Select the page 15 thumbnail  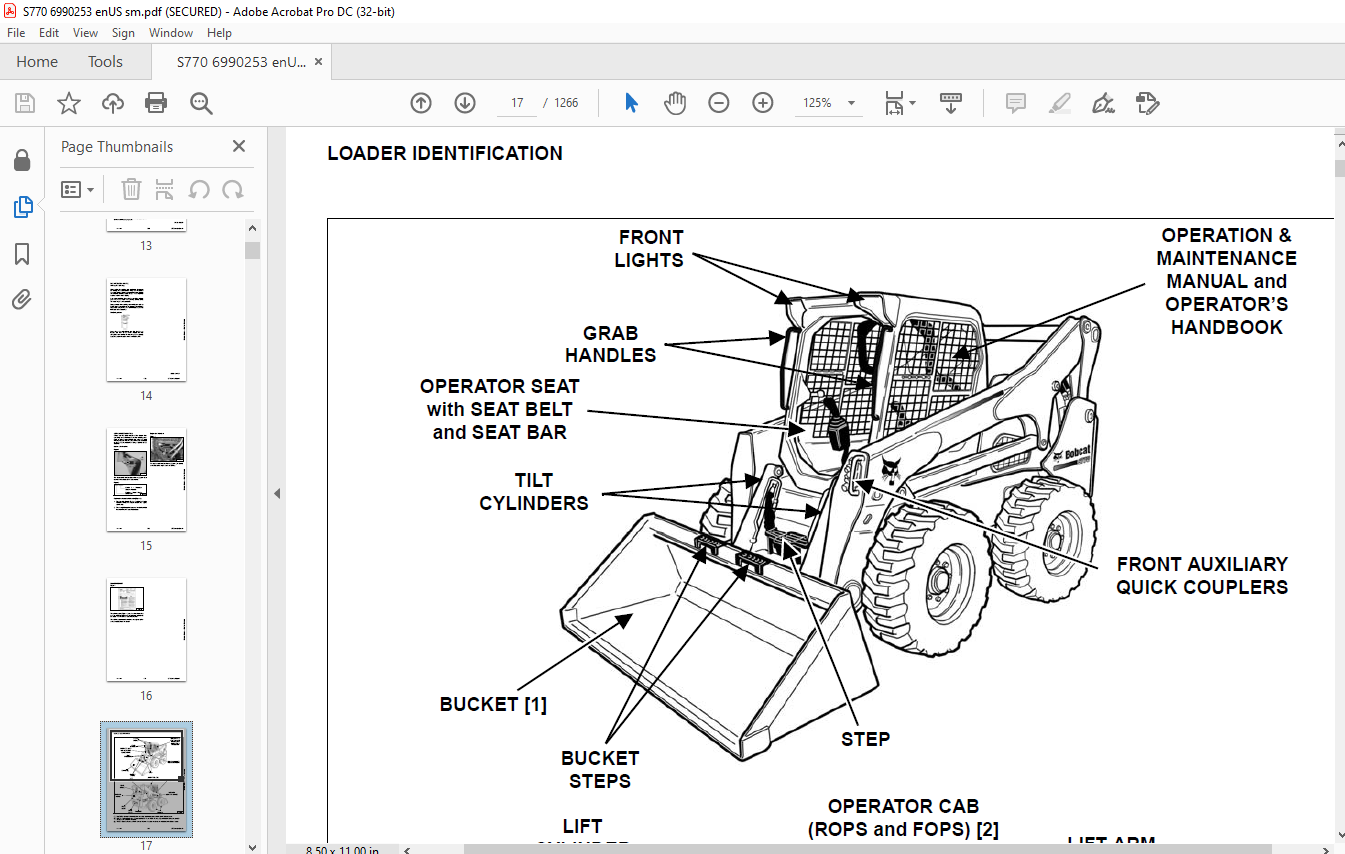[x=146, y=480]
